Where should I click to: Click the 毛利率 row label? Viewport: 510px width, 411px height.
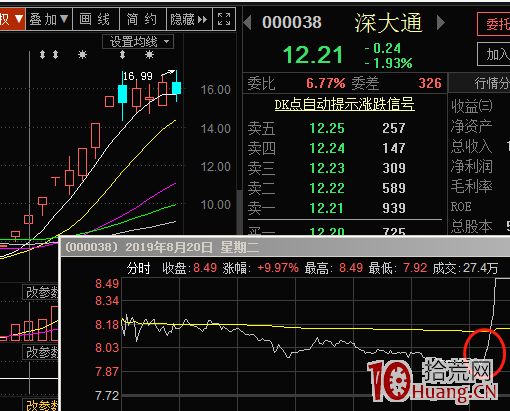[x=472, y=186]
